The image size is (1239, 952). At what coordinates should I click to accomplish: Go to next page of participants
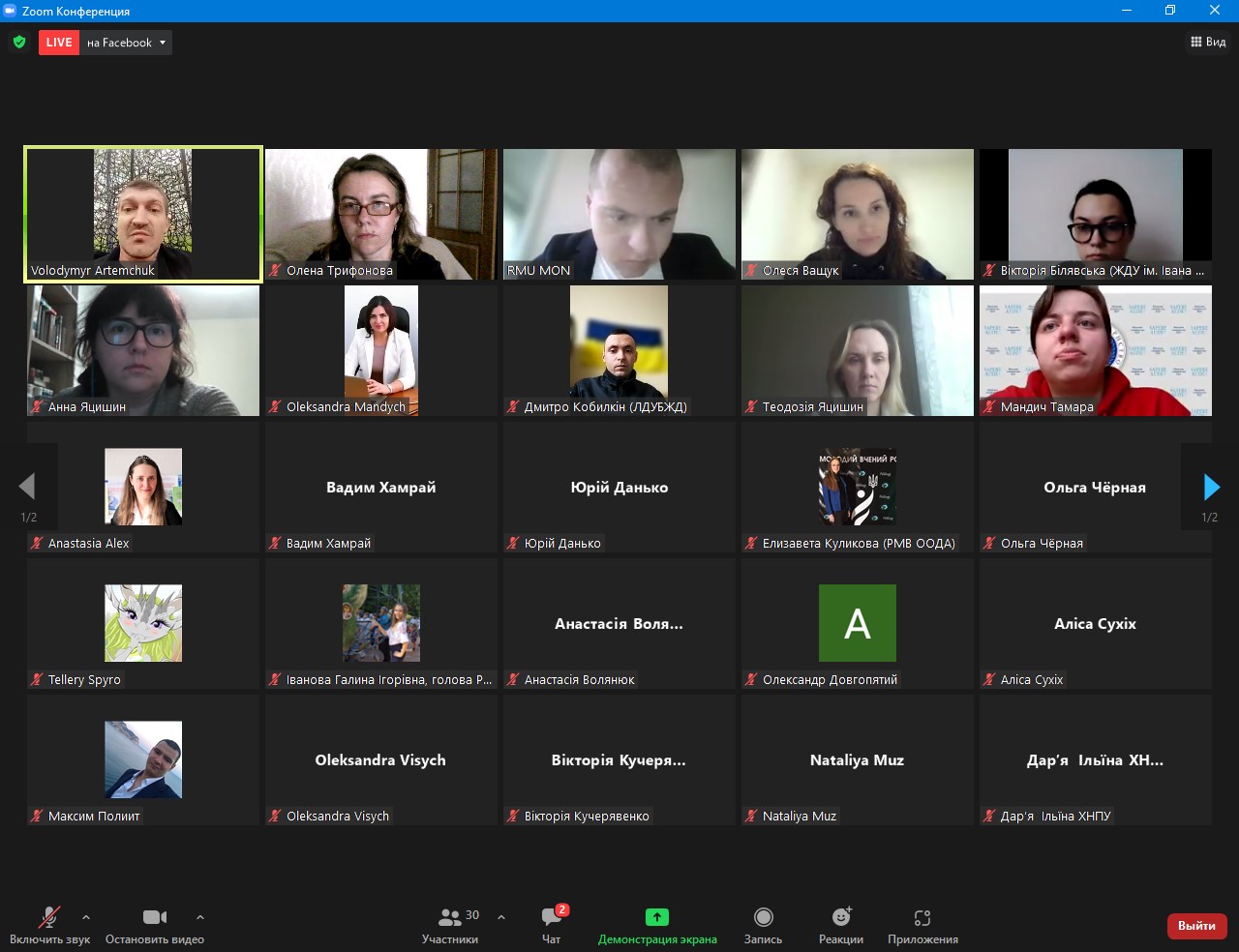(x=1211, y=487)
